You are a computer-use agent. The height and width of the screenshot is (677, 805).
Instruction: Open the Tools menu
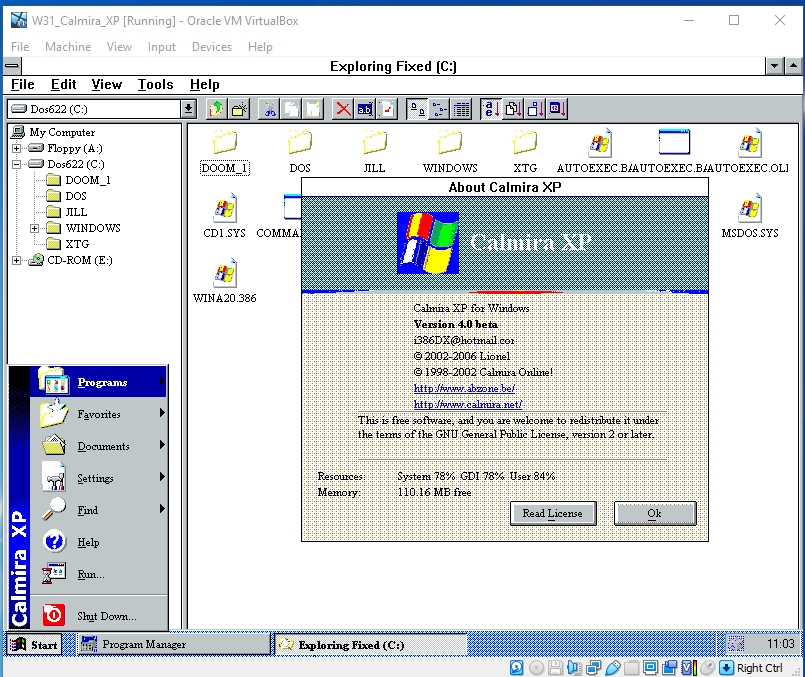click(x=155, y=84)
